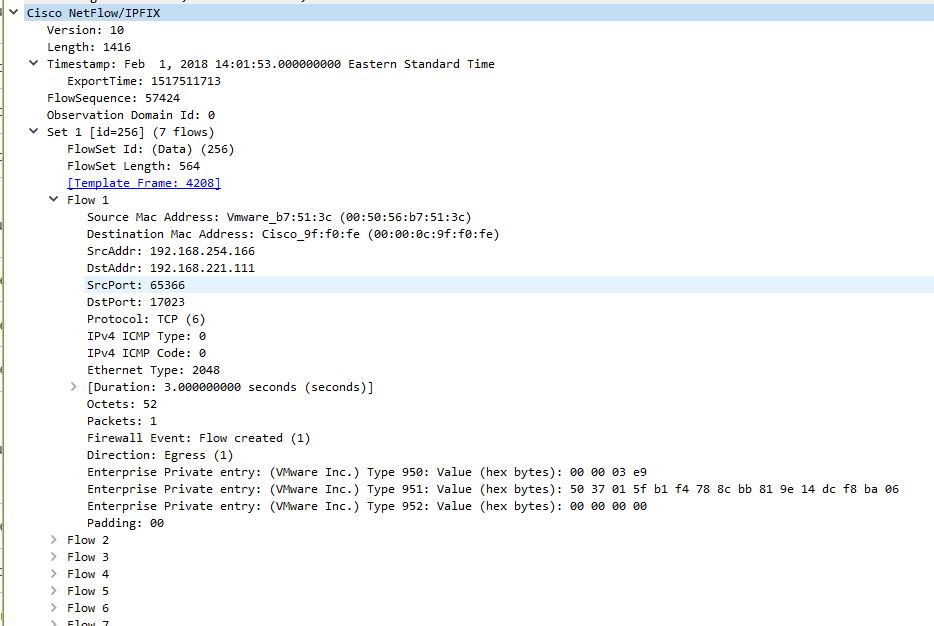Screen dimensions: 934x626
Task: Collapse the Cisco NetFlow/IPFIX tree node
Action: coord(13,12)
